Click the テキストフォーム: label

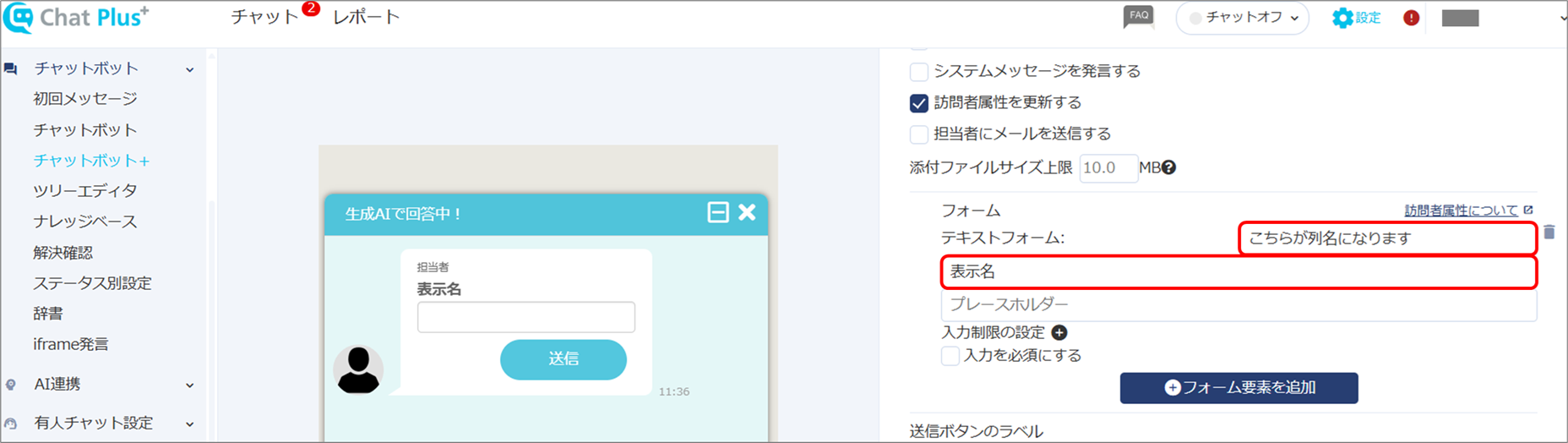click(x=1003, y=238)
